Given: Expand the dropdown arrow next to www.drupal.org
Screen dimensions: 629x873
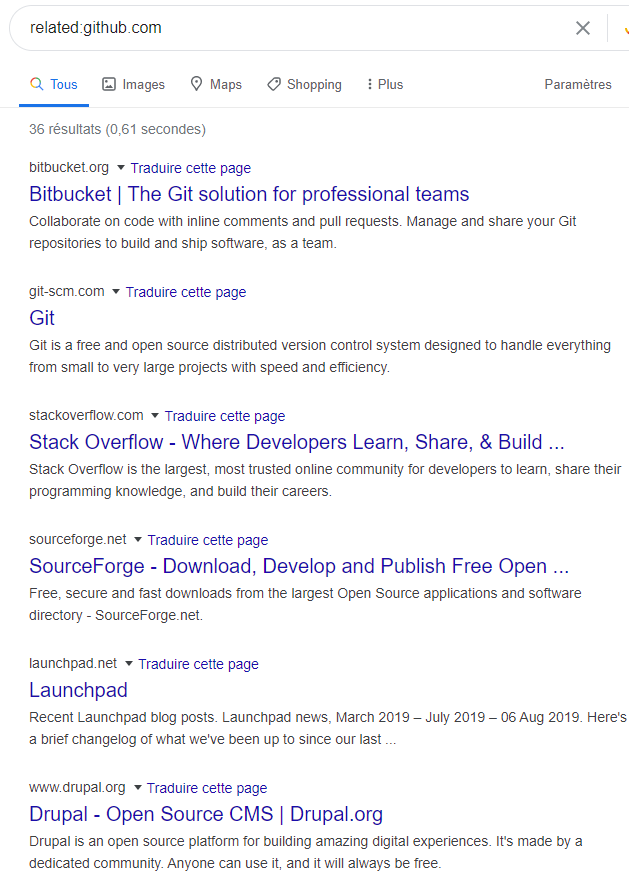Looking at the screenshot, I should coord(137,788).
